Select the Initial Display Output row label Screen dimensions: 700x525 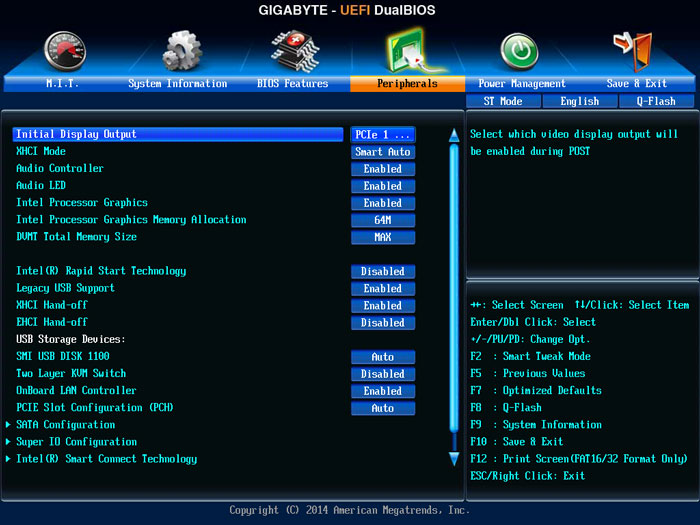(178, 134)
